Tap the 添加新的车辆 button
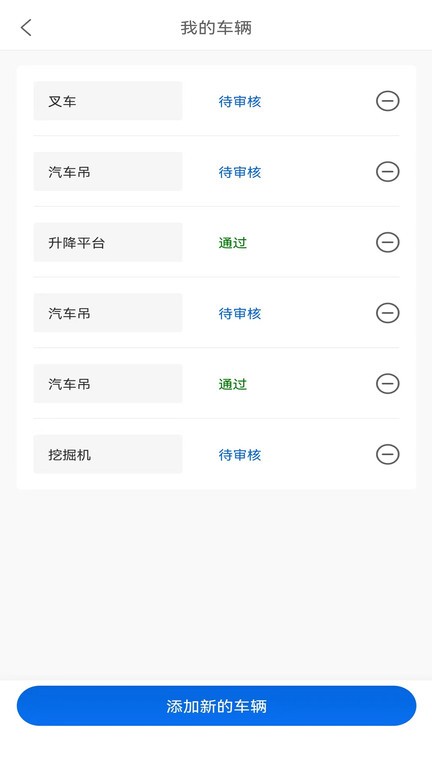This screenshot has width=432, height=768. (216, 706)
